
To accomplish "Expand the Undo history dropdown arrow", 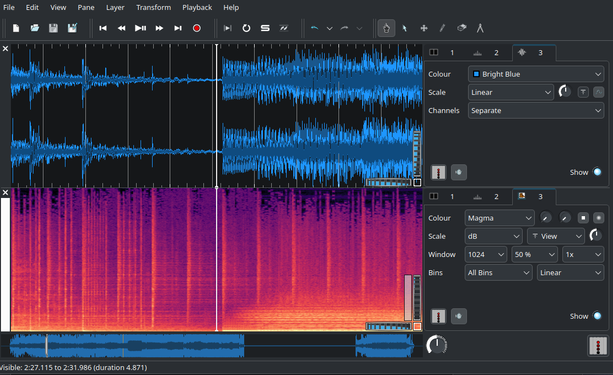I will 330,28.
